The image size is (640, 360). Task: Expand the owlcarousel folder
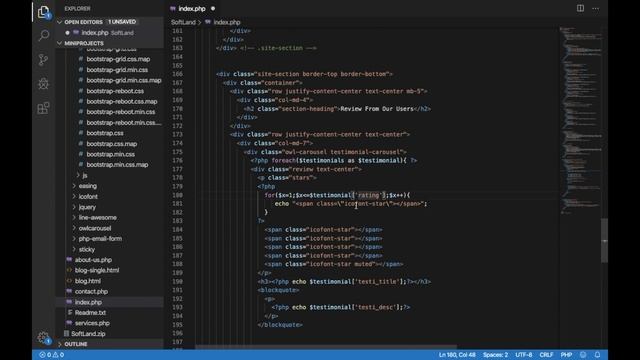click(95, 228)
